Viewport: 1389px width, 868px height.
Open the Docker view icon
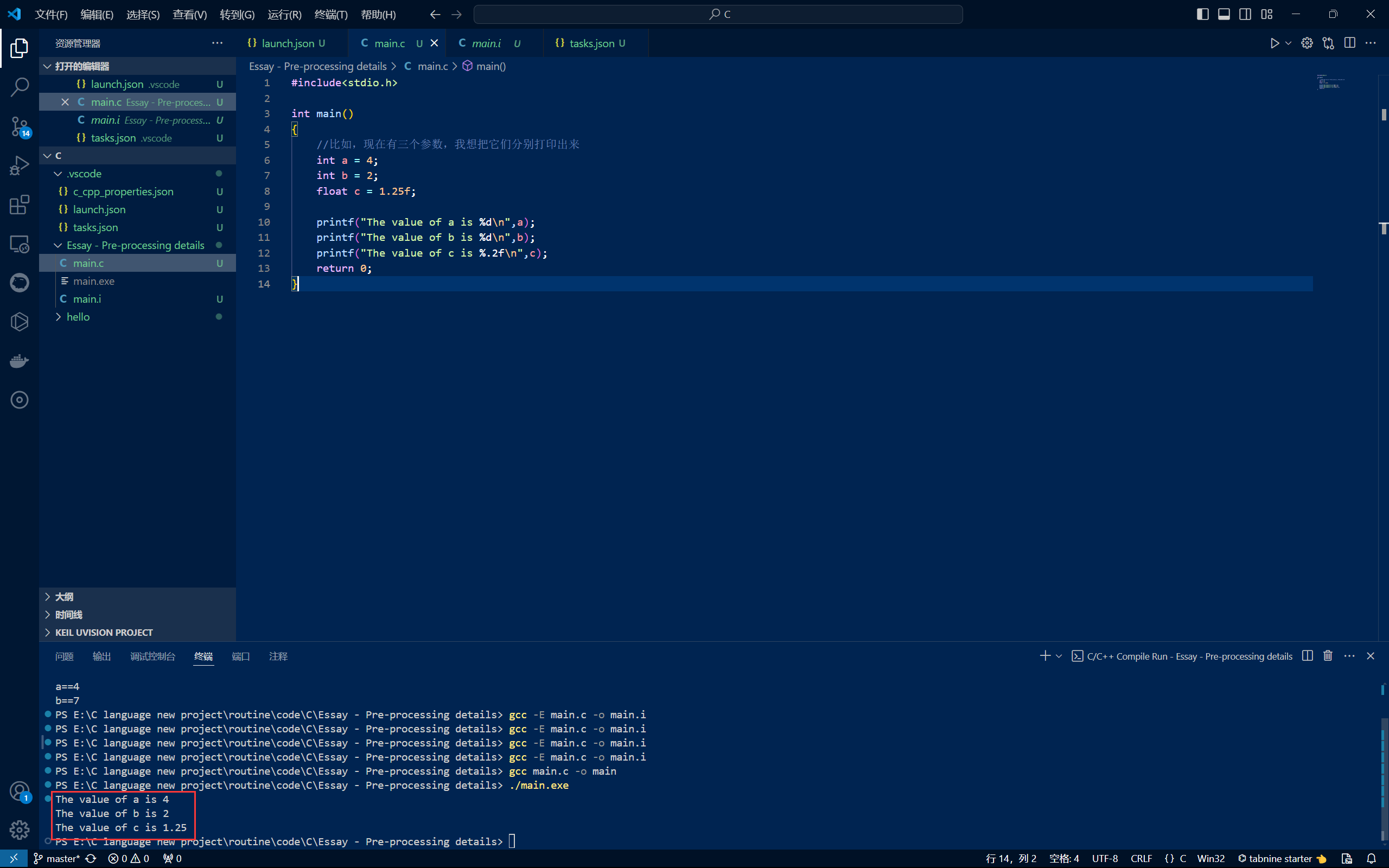click(x=20, y=361)
